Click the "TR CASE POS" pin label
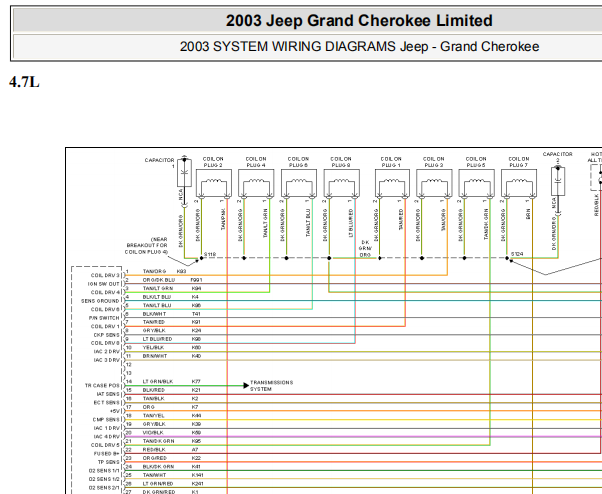 (103, 385)
